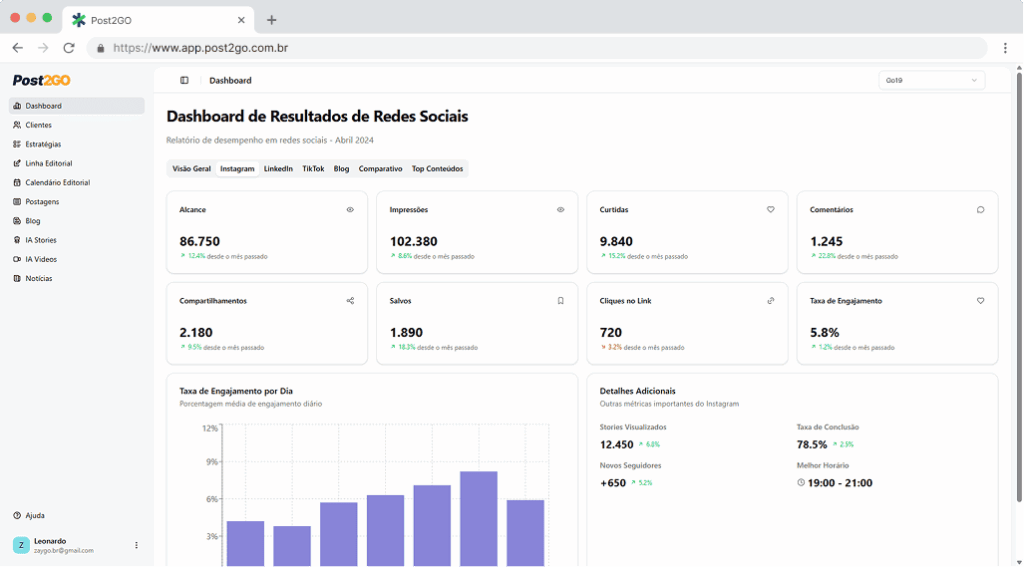
Task: Open Linha Editorial in the sidebar
Action: (76, 163)
